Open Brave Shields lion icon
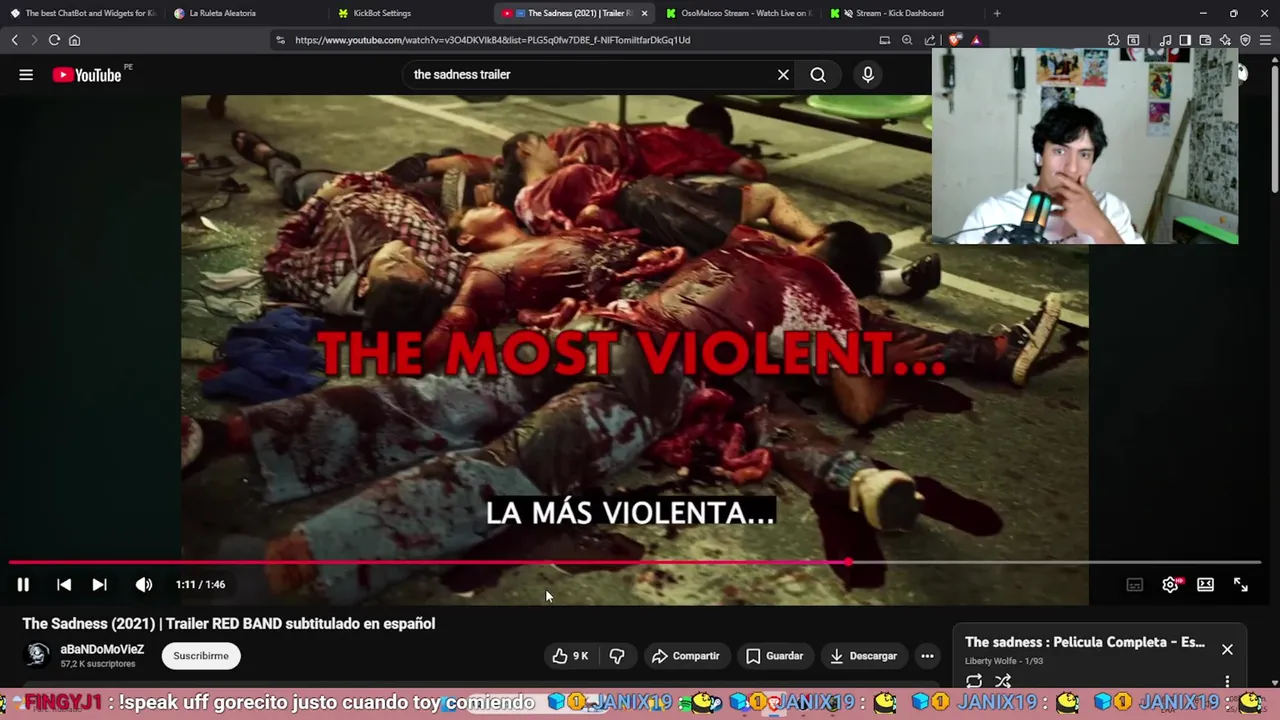This screenshot has width=1280, height=720. (955, 40)
